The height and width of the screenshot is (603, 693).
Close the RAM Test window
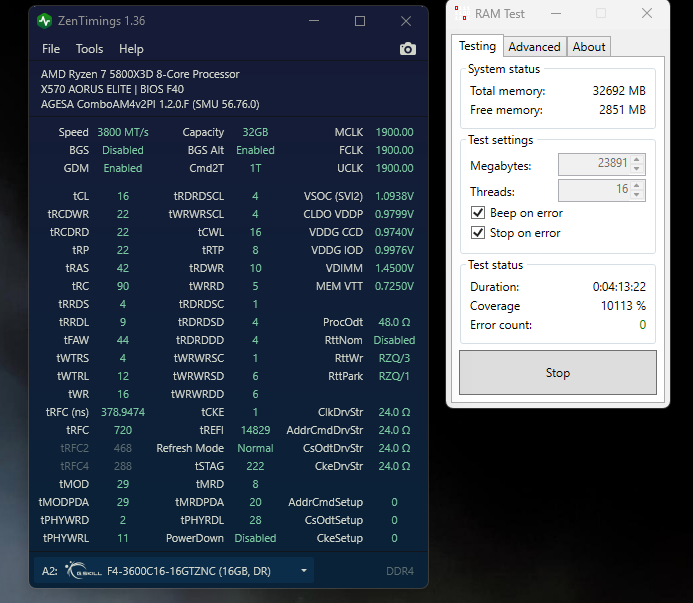click(647, 13)
